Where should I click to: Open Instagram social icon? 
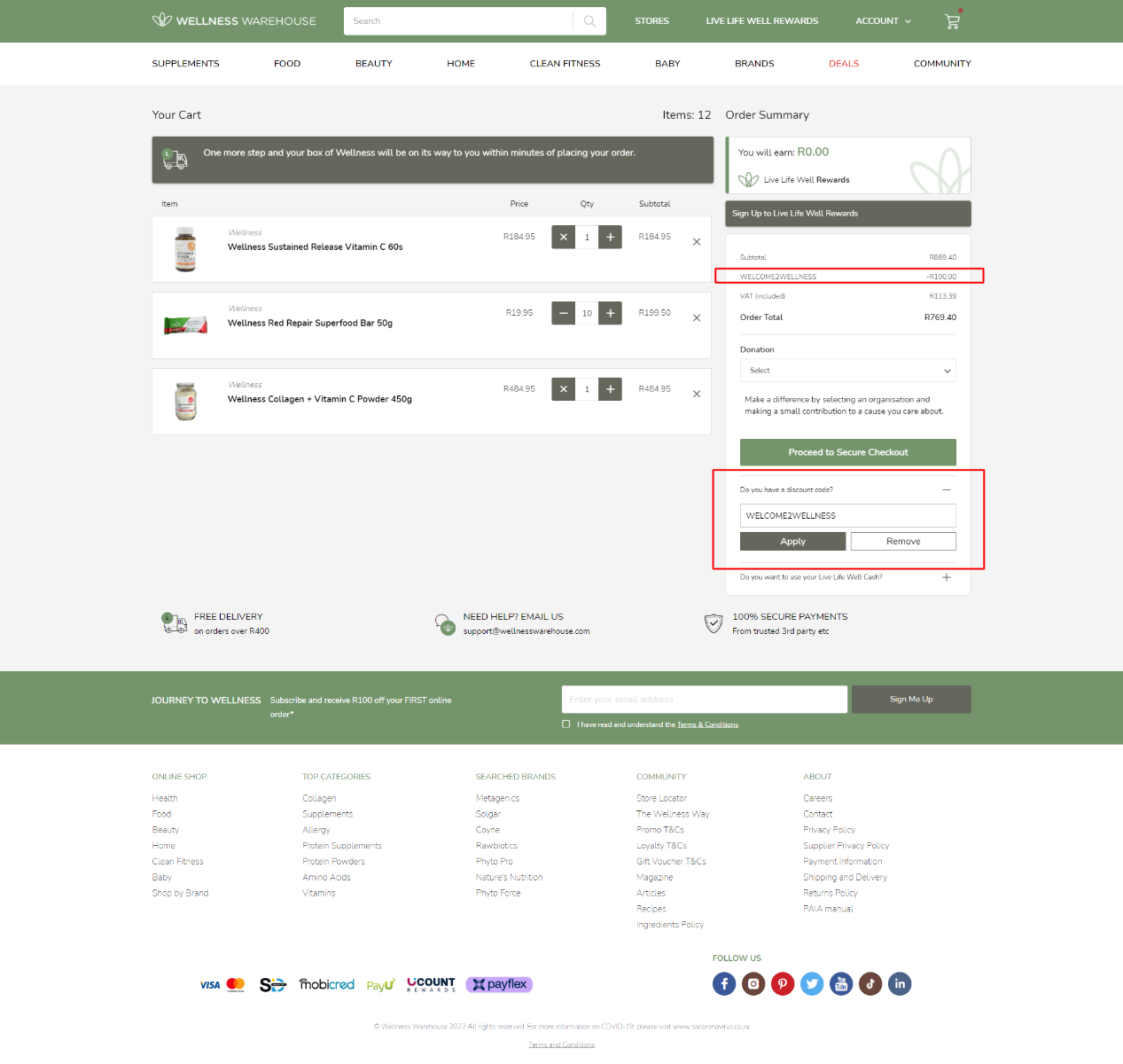pos(753,984)
